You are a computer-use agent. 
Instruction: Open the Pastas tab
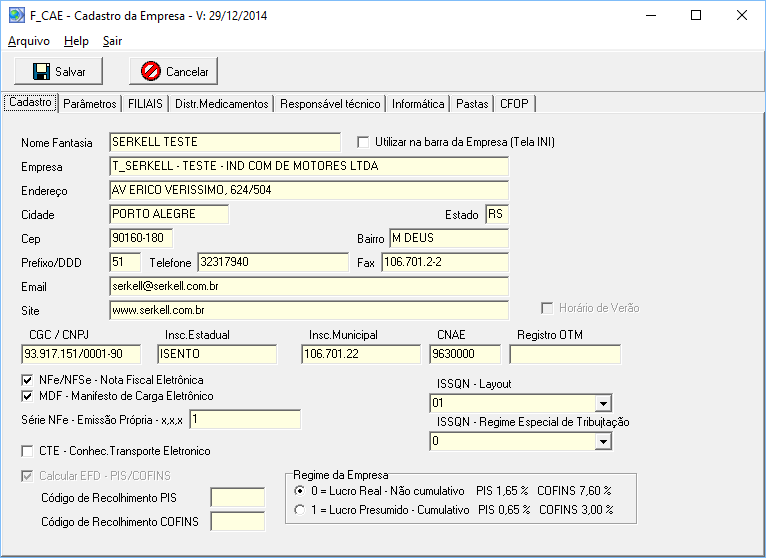pos(472,104)
